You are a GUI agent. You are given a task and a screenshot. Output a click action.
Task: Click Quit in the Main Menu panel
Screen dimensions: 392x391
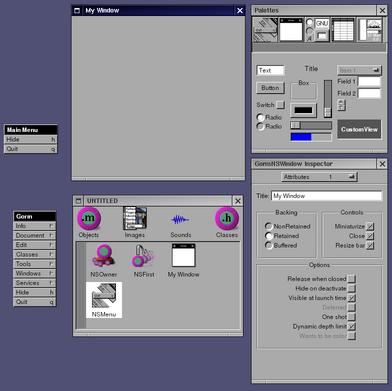point(31,149)
